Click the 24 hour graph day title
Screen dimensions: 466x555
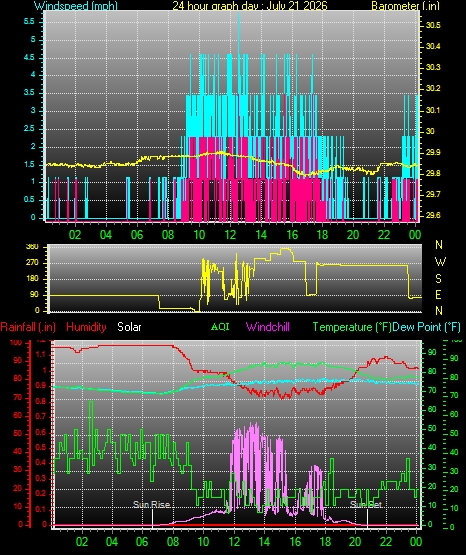pyautogui.click(x=250, y=6)
